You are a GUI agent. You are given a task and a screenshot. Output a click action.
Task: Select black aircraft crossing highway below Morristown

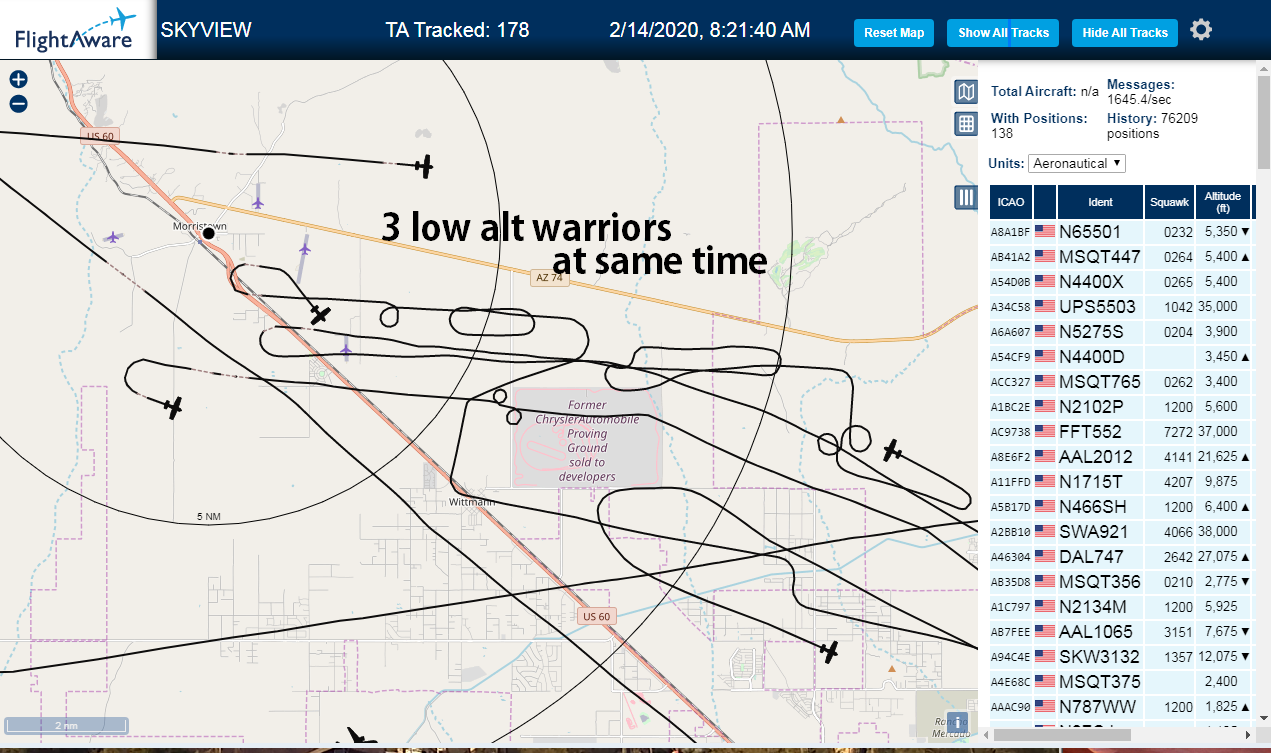coord(320,315)
